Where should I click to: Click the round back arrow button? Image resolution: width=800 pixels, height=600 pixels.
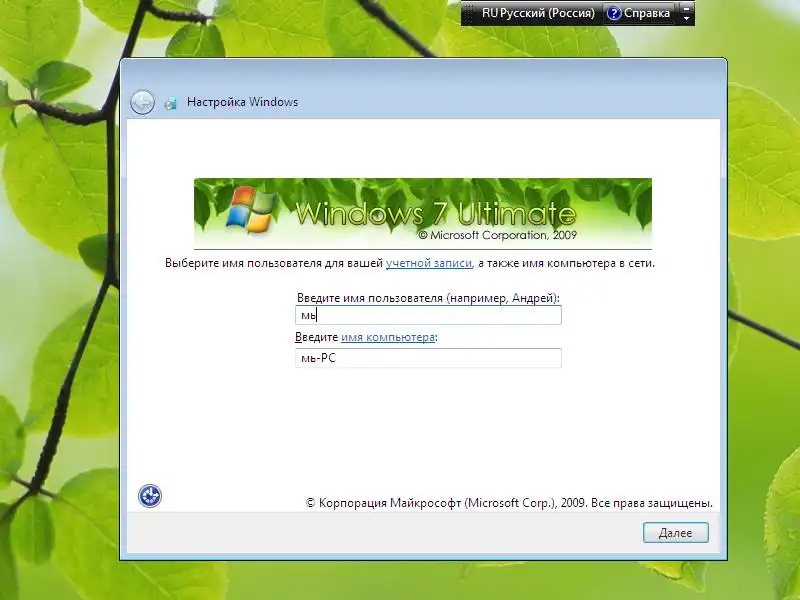pos(142,102)
